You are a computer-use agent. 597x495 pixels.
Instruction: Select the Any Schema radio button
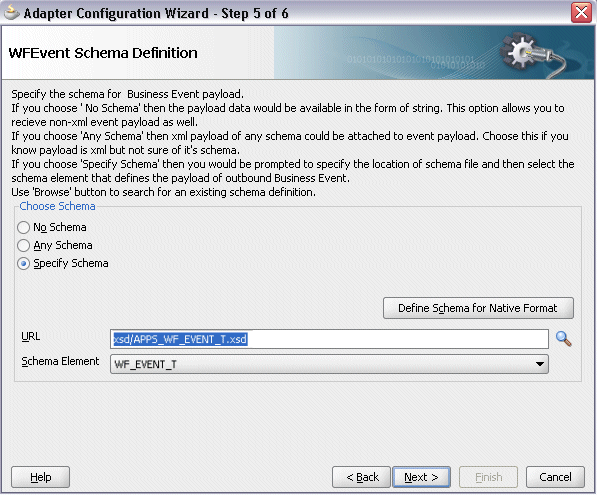tap(24, 245)
